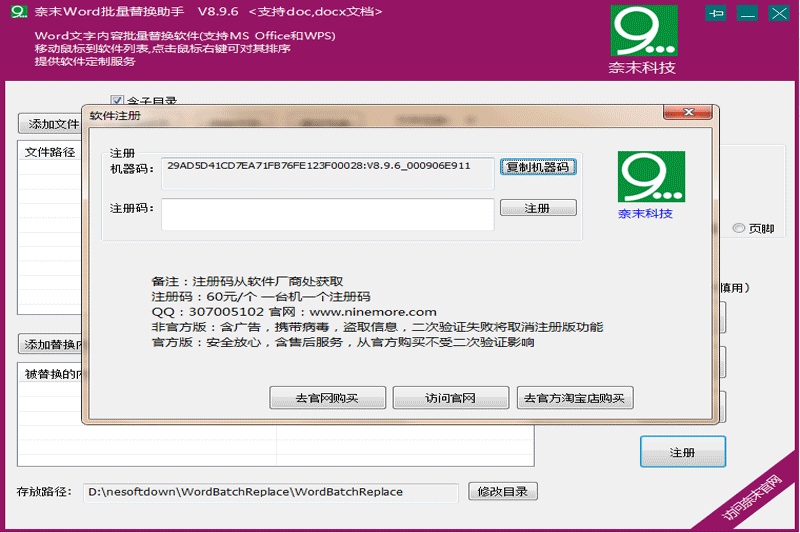Focus the 注册码 input field
The image size is (800, 533).
tap(328, 214)
